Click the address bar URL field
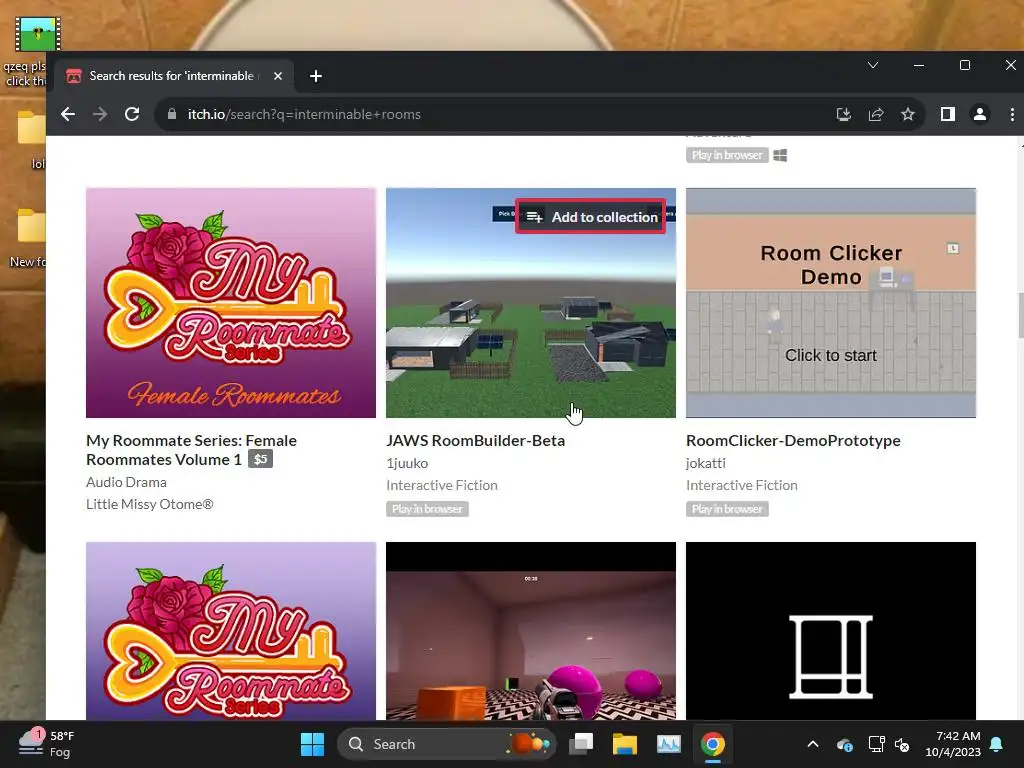 [496, 114]
